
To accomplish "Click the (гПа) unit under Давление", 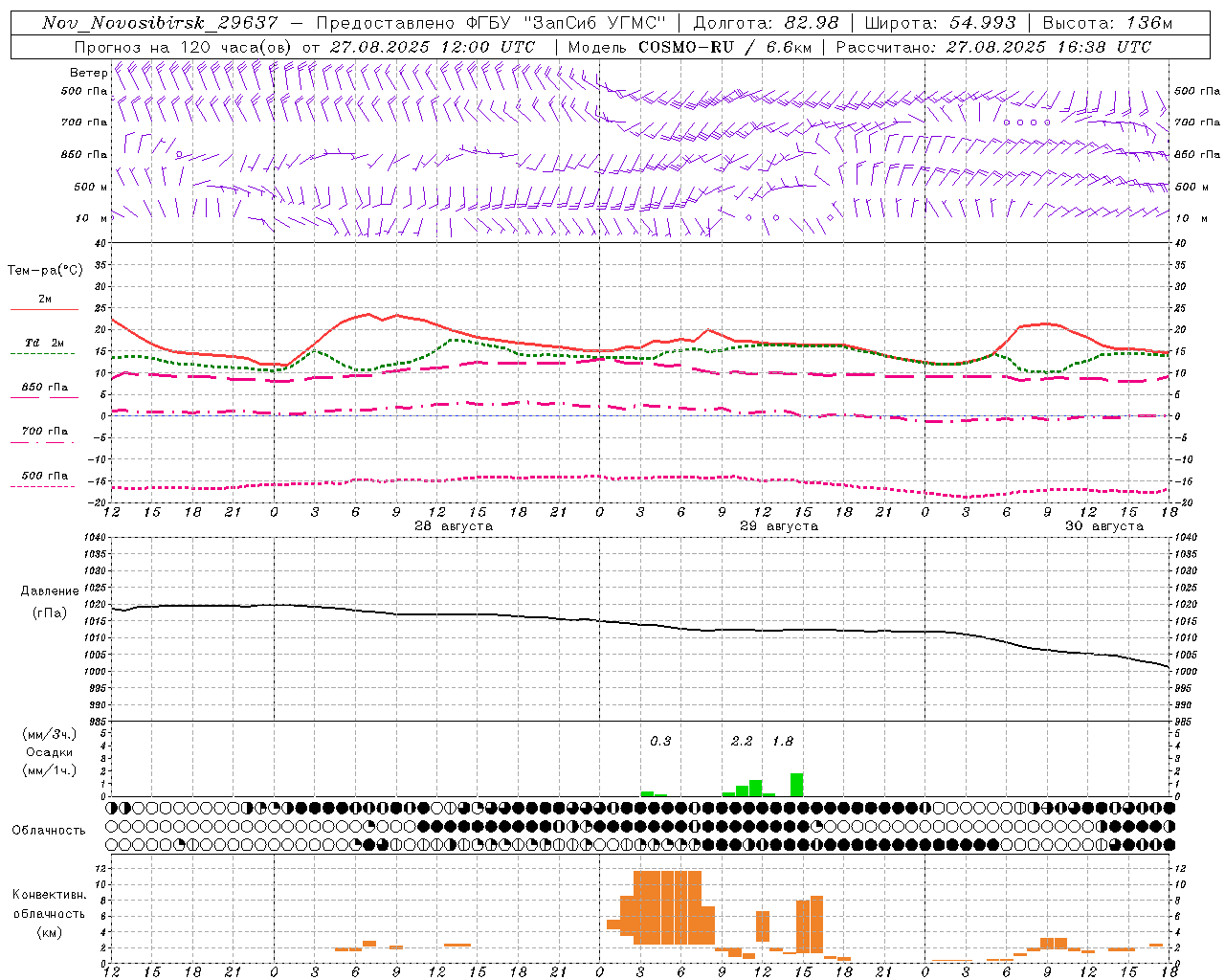I will coord(50,612).
